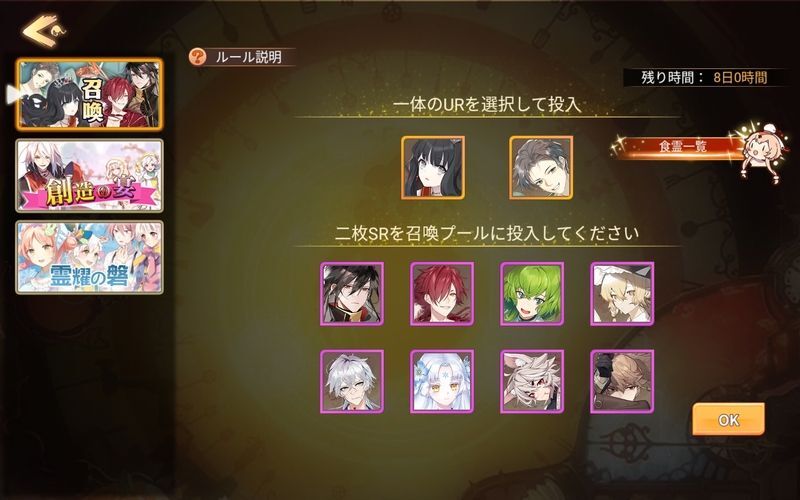Image resolution: width=800 pixels, height=500 pixels.
Task: Choose the silver-haired SR character with glasses
Action: click(352, 381)
